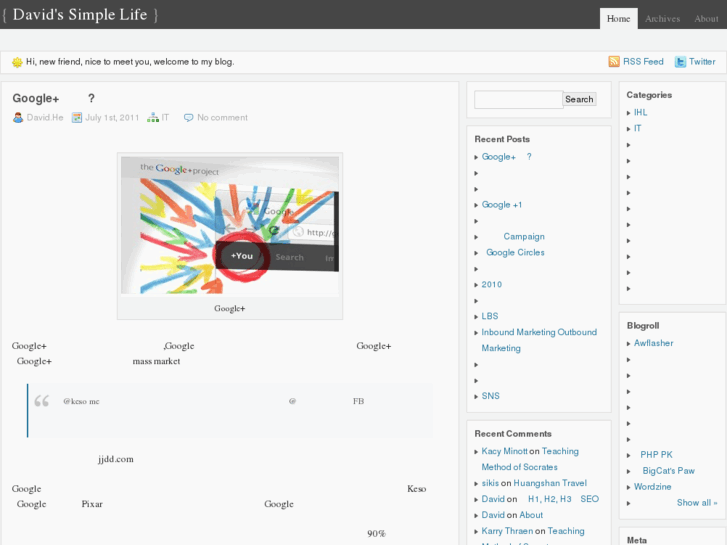Click the calendar icon beside July 1st, 2011
This screenshot has width=727, height=545.
tap(77, 118)
